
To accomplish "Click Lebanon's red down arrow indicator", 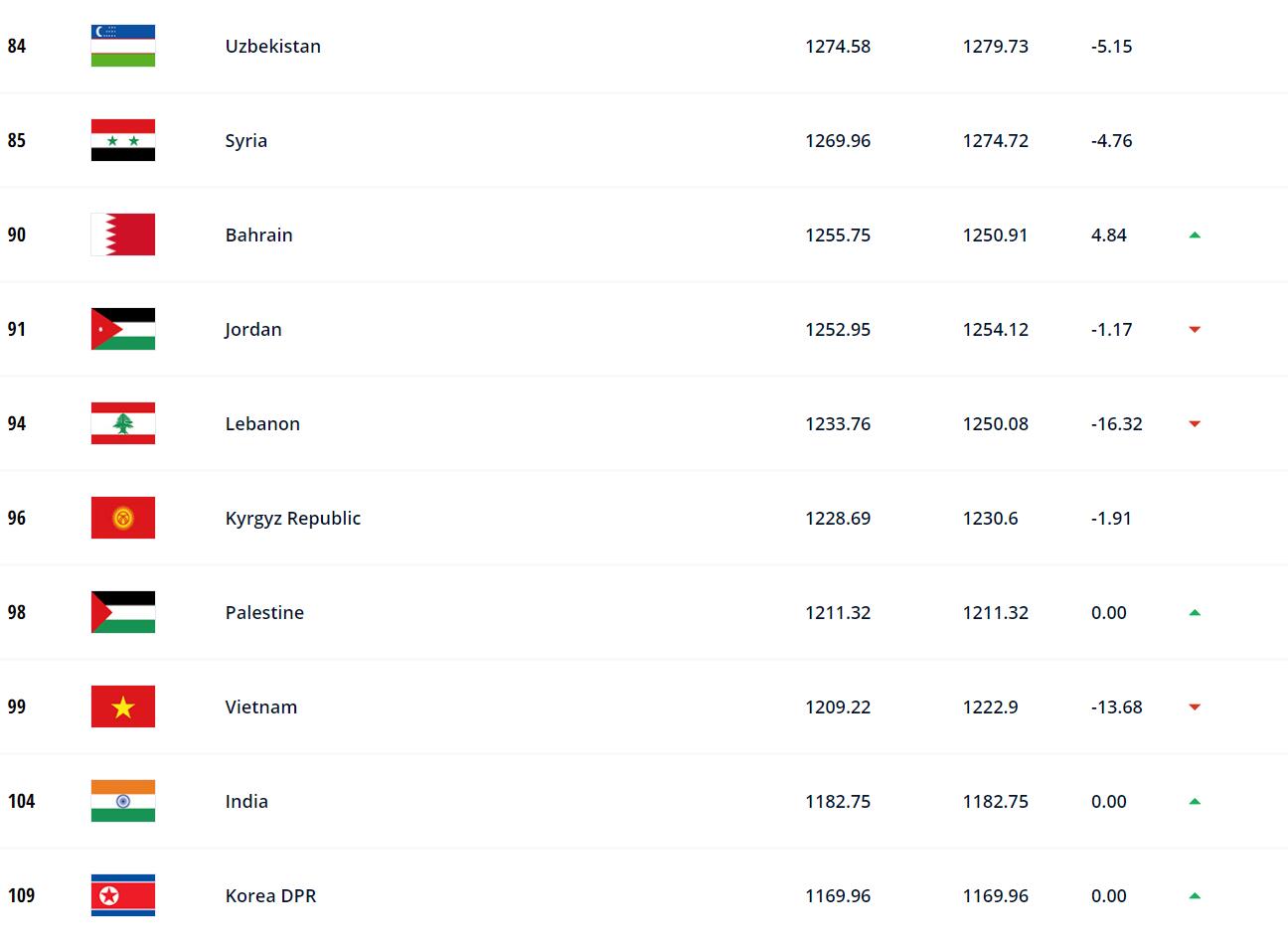I will 1195,424.
